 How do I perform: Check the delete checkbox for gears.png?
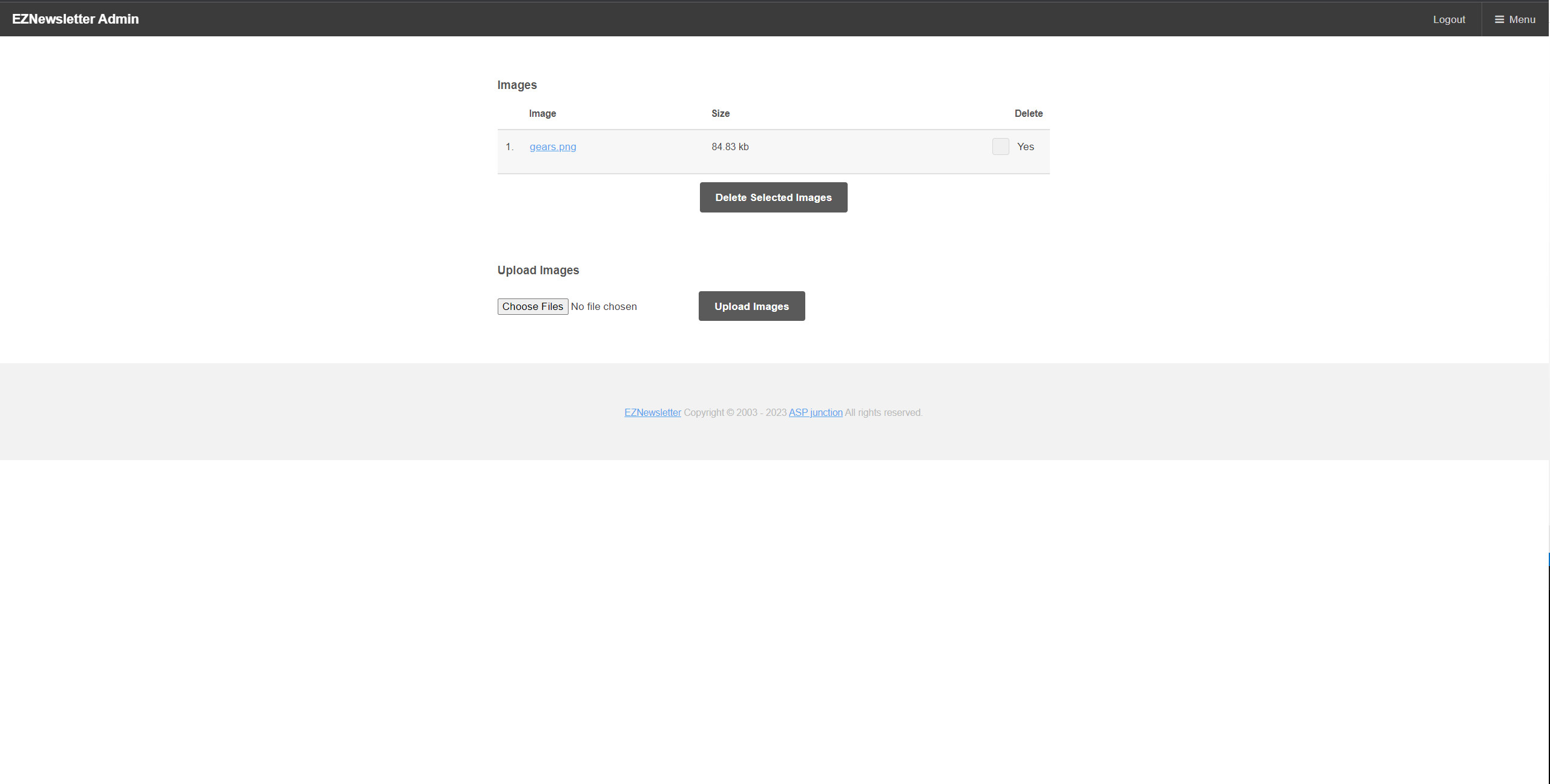1000,147
